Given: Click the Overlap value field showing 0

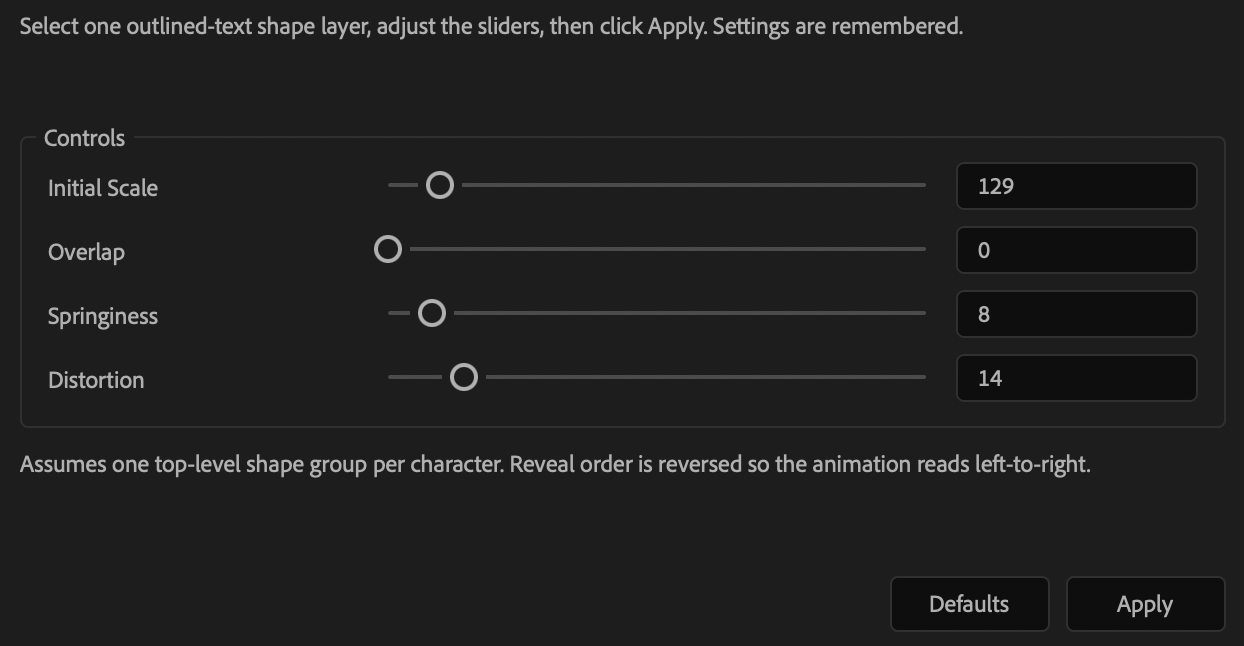Looking at the screenshot, I should click(1076, 250).
